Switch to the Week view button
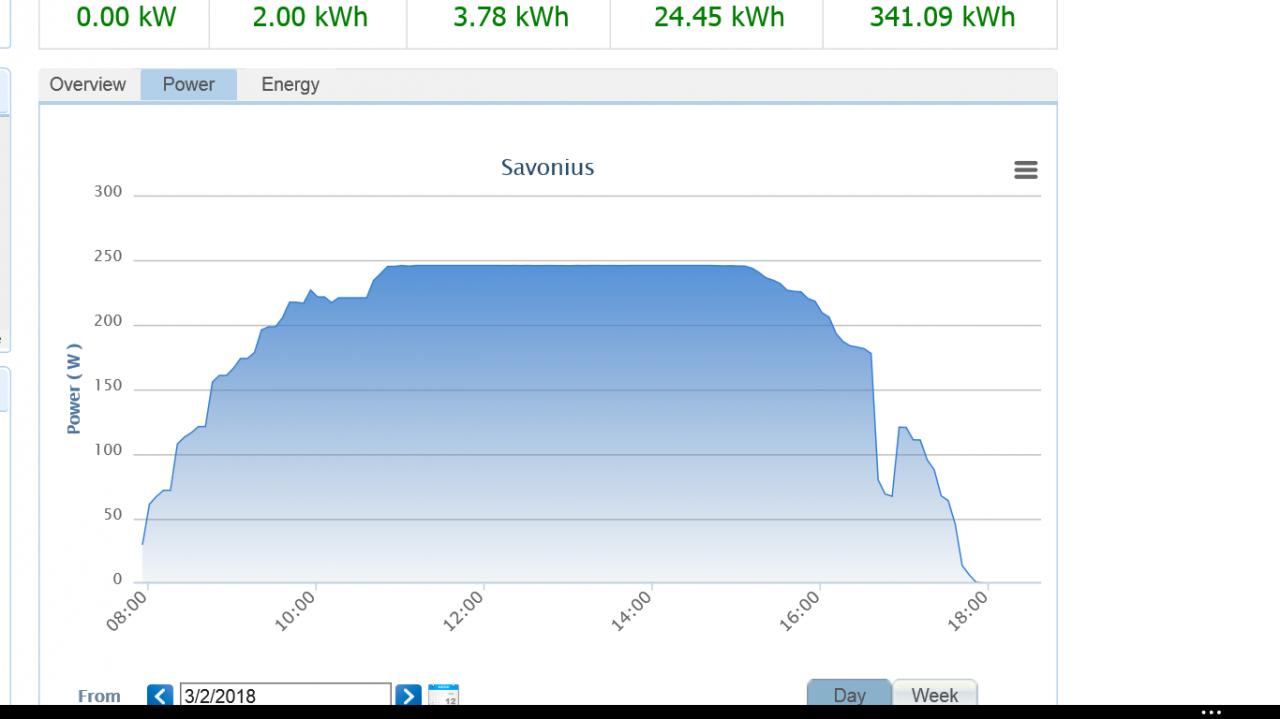 point(934,694)
